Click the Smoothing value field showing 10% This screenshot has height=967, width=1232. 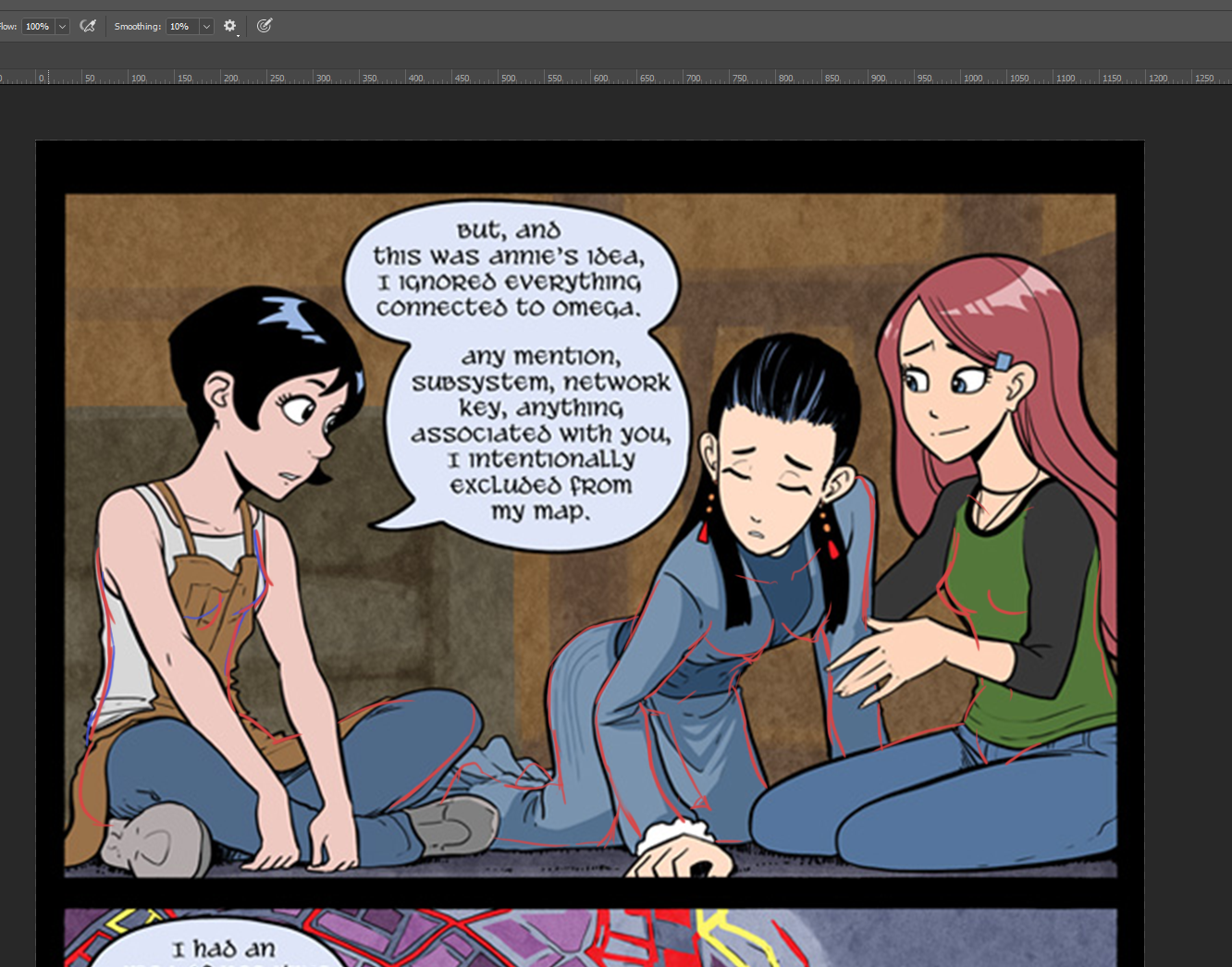tap(183, 27)
